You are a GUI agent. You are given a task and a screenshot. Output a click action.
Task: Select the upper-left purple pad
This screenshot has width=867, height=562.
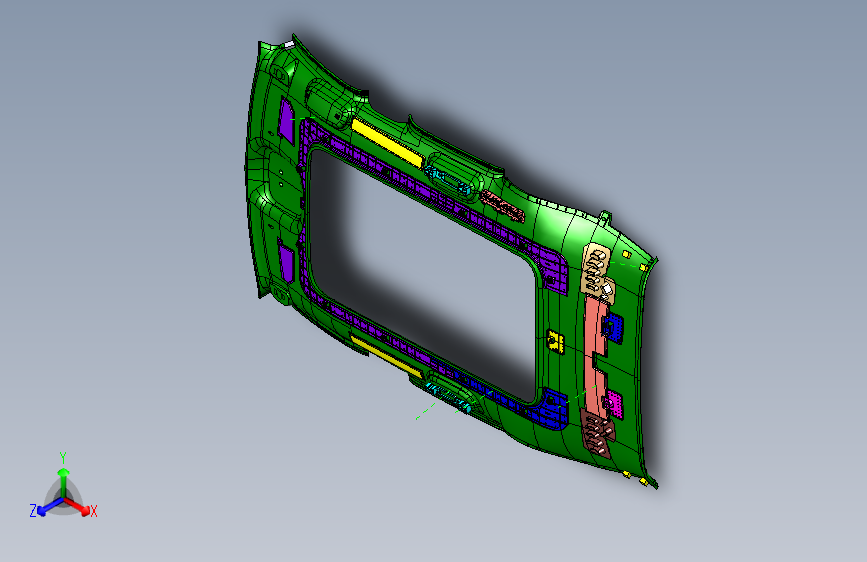[286, 119]
